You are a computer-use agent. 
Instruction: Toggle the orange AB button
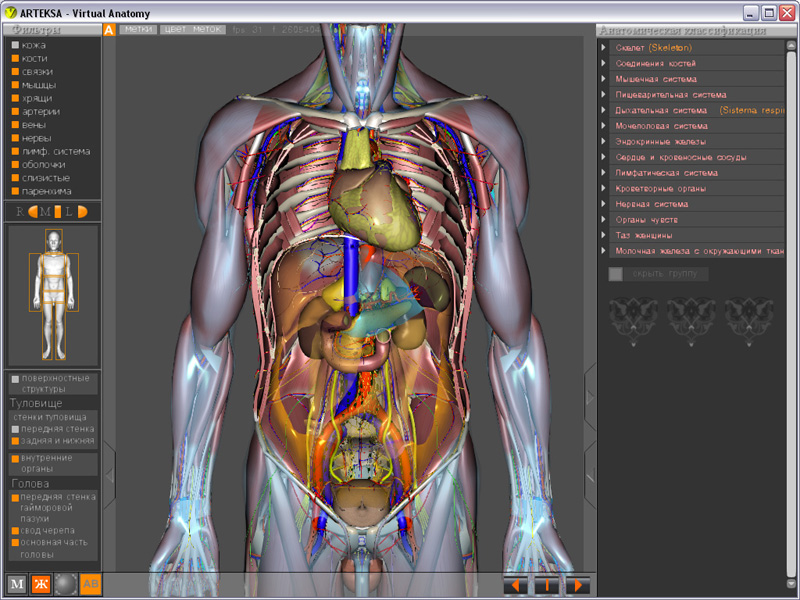tap(91, 584)
